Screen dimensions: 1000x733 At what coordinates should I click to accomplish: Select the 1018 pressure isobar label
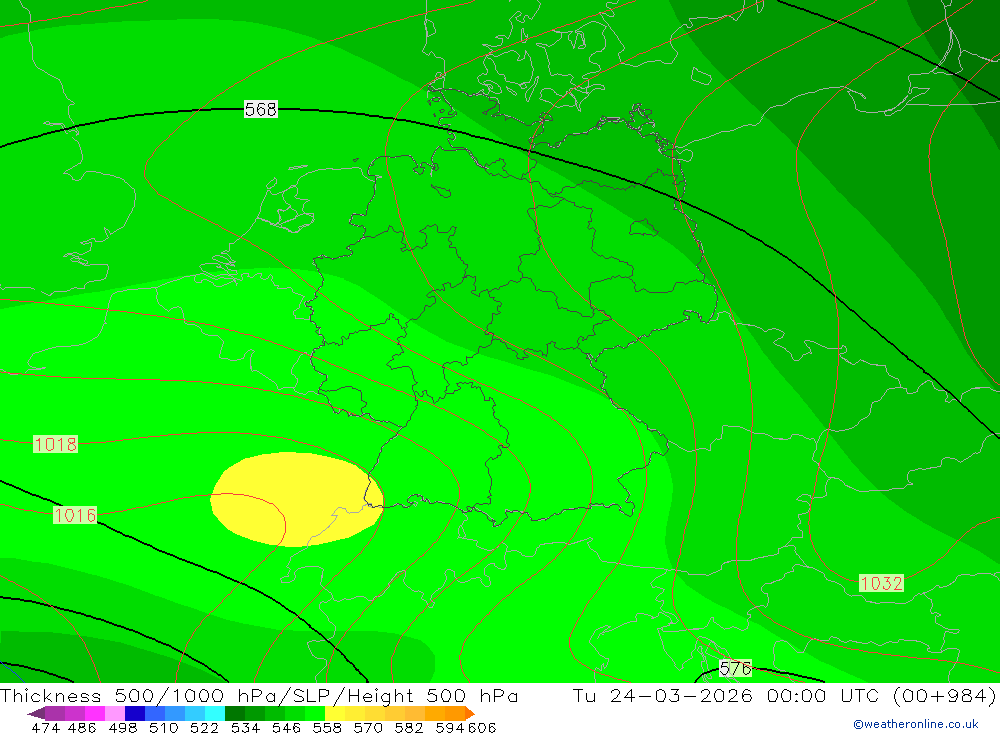point(55,444)
